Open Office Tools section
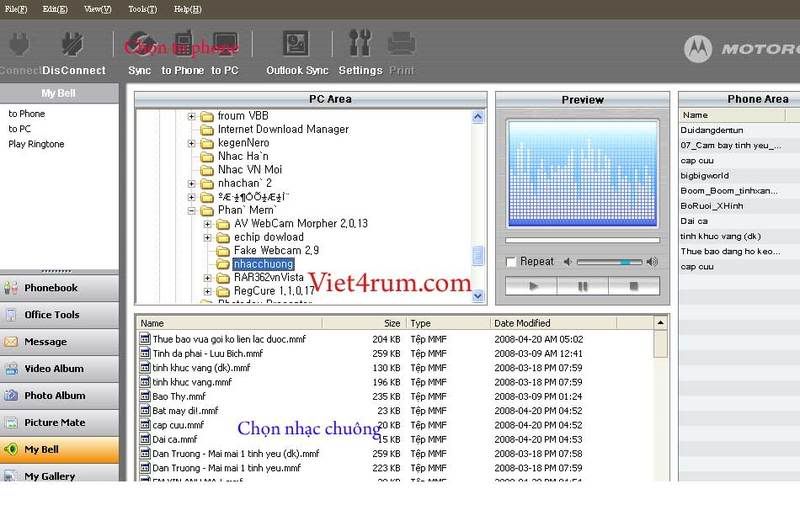Image resolution: width=800 pixels, height=505 pixels. point(59,315)
